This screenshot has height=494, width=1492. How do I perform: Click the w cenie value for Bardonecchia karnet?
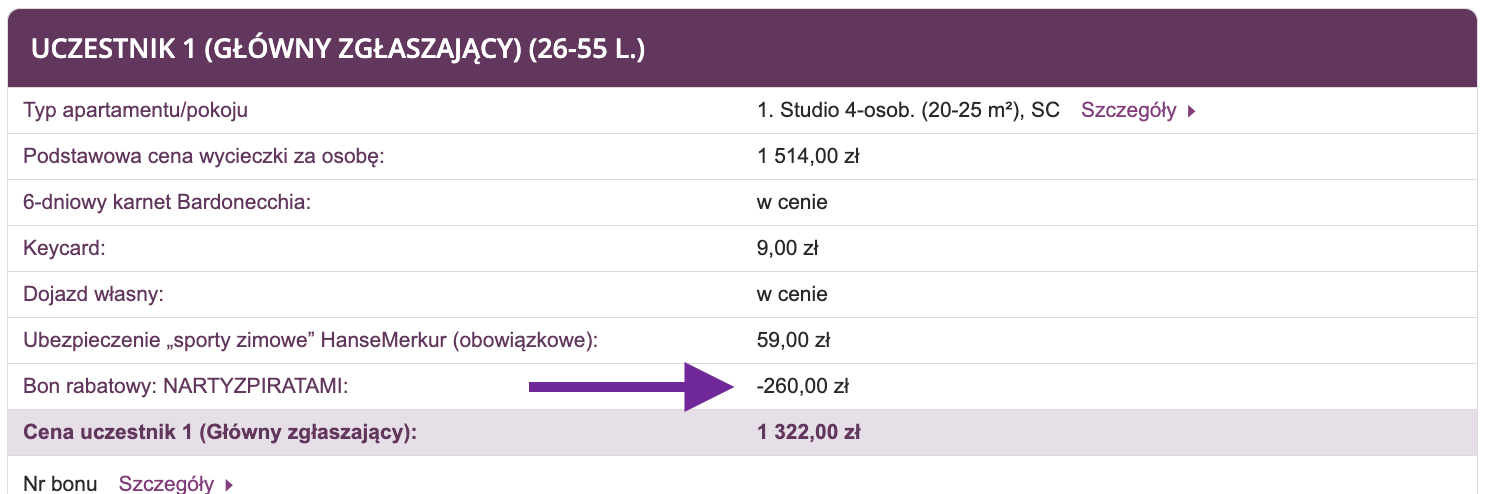tap(792, 203)
